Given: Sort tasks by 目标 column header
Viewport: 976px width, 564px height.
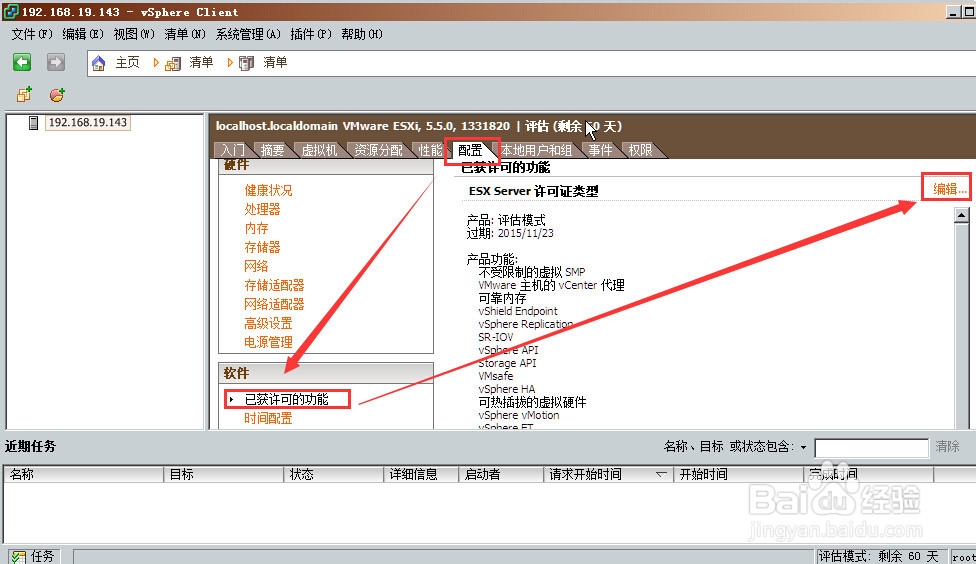Looking at the screenshot, I should point(223,474).
